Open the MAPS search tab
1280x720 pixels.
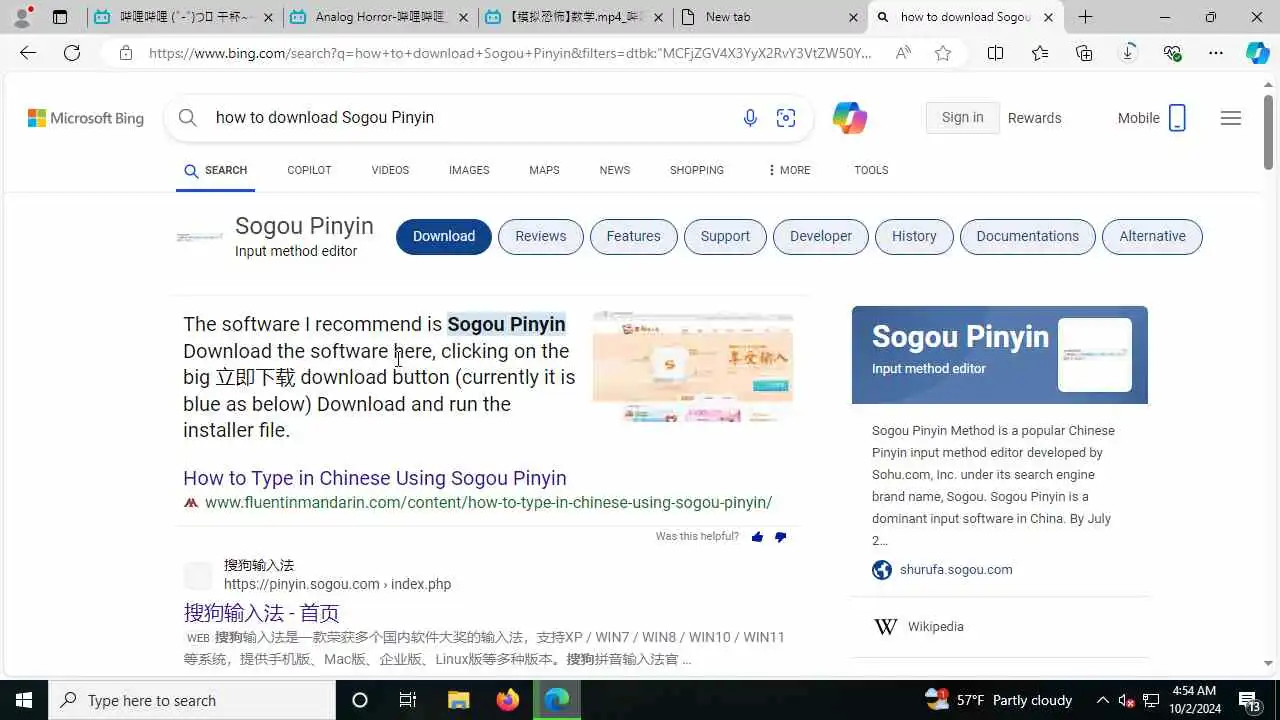click(x=544, y=170)
